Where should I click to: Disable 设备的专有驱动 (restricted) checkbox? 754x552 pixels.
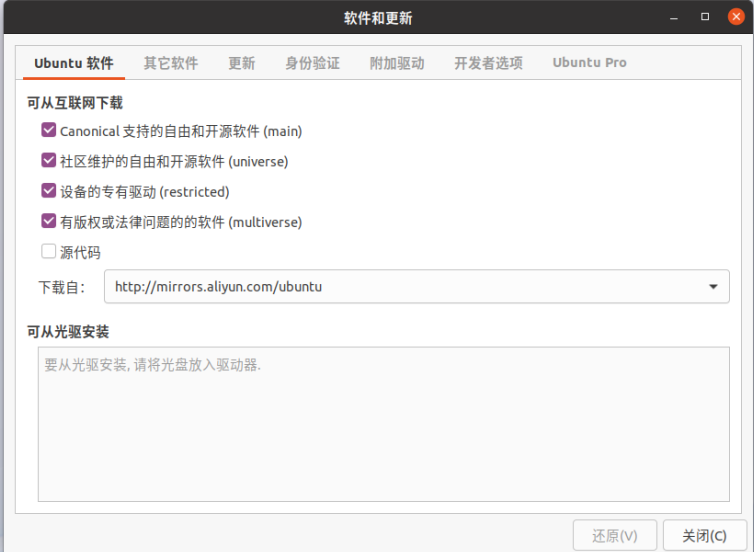point(49,191)
